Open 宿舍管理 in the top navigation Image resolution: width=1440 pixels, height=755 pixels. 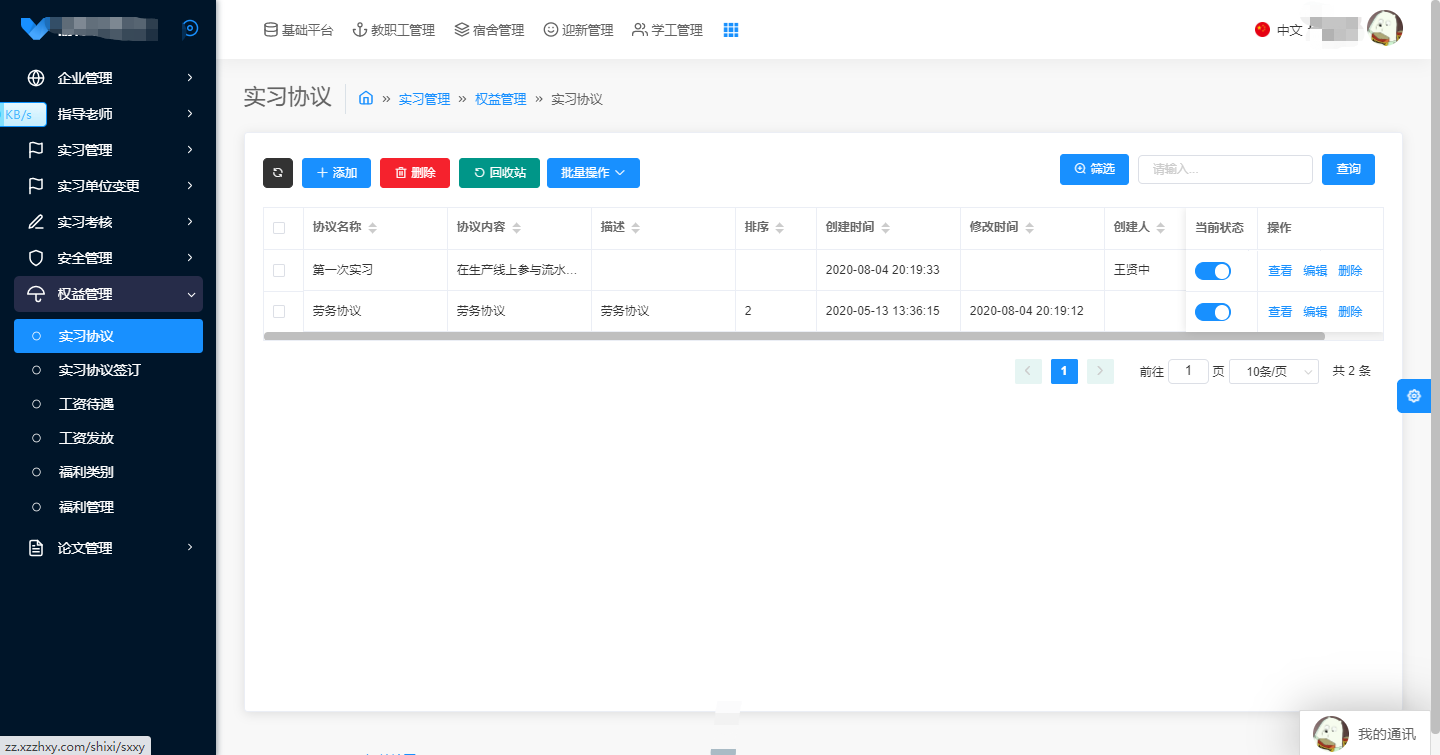489,30
